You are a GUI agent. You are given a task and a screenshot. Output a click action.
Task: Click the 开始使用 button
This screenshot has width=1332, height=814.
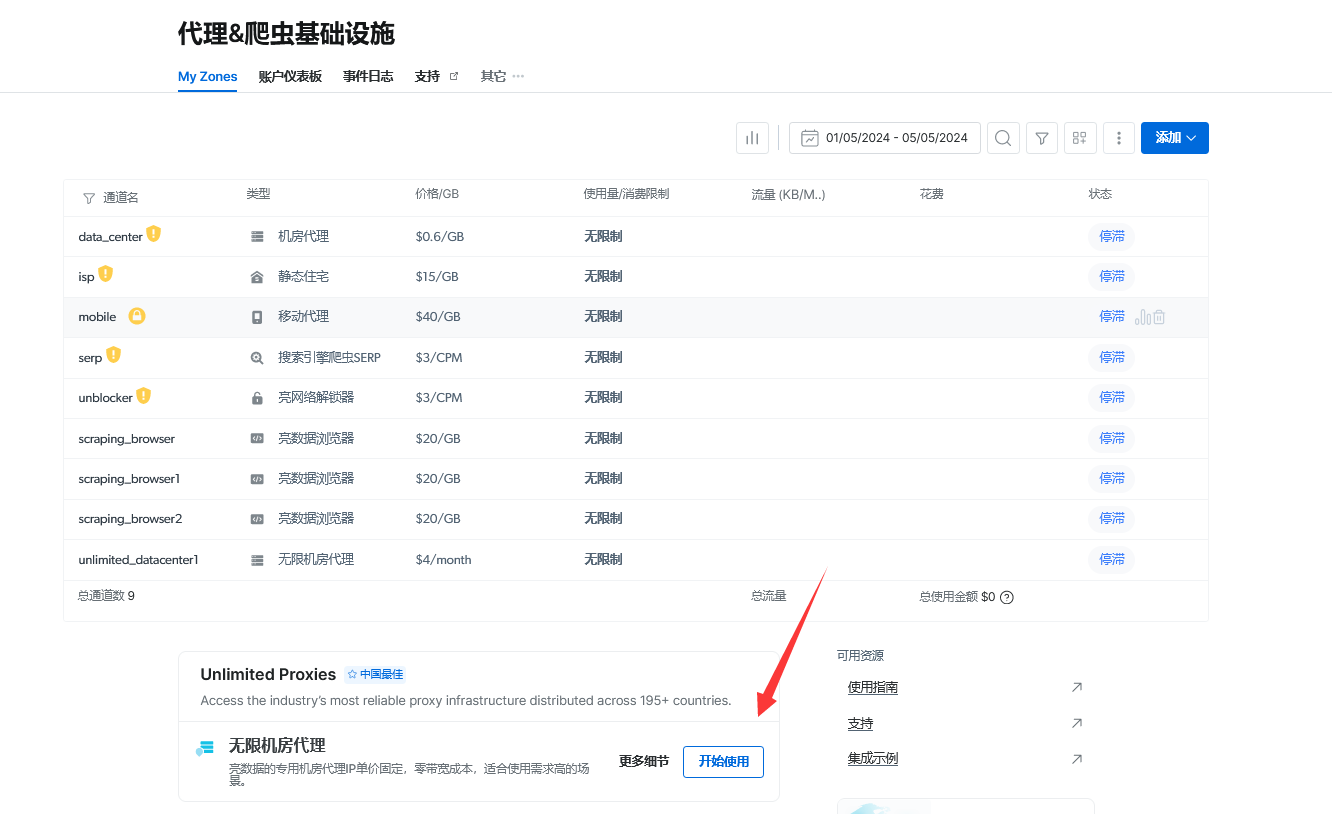723,762
